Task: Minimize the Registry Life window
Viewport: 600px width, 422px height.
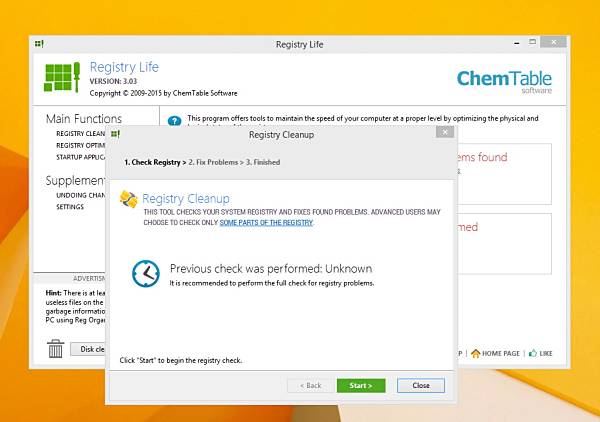Action: pos(517,43)
